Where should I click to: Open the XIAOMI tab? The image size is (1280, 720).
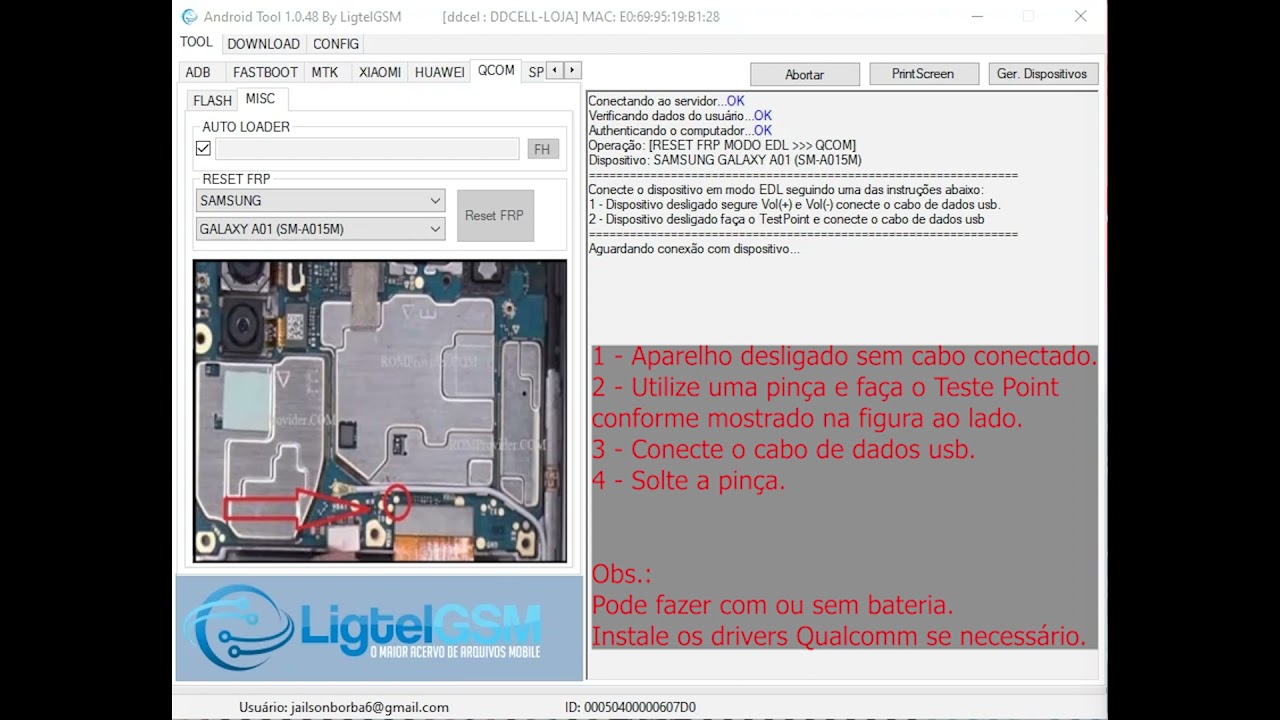point(380,72)
